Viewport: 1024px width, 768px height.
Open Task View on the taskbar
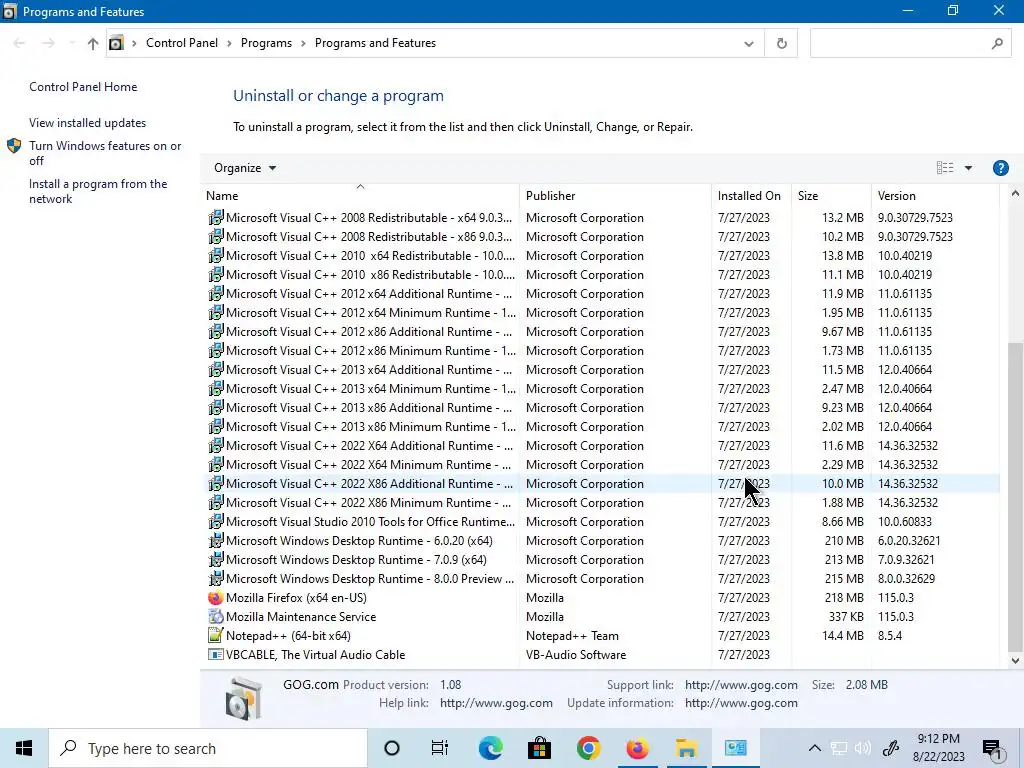[x=440, y=748]
